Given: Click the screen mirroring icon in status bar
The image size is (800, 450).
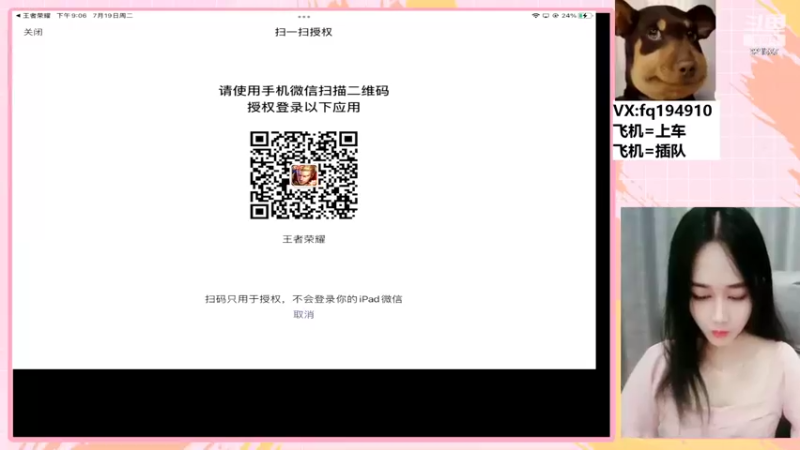Looking at the screenshot, I should click(x=546, y=16).
